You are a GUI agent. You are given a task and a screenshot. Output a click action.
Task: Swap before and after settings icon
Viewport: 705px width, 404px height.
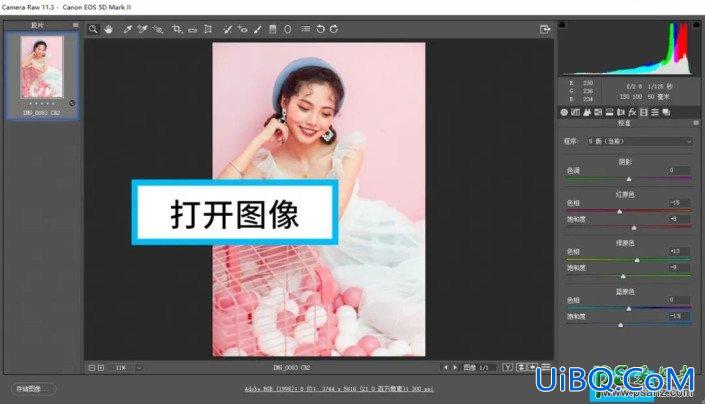[521, 368]
